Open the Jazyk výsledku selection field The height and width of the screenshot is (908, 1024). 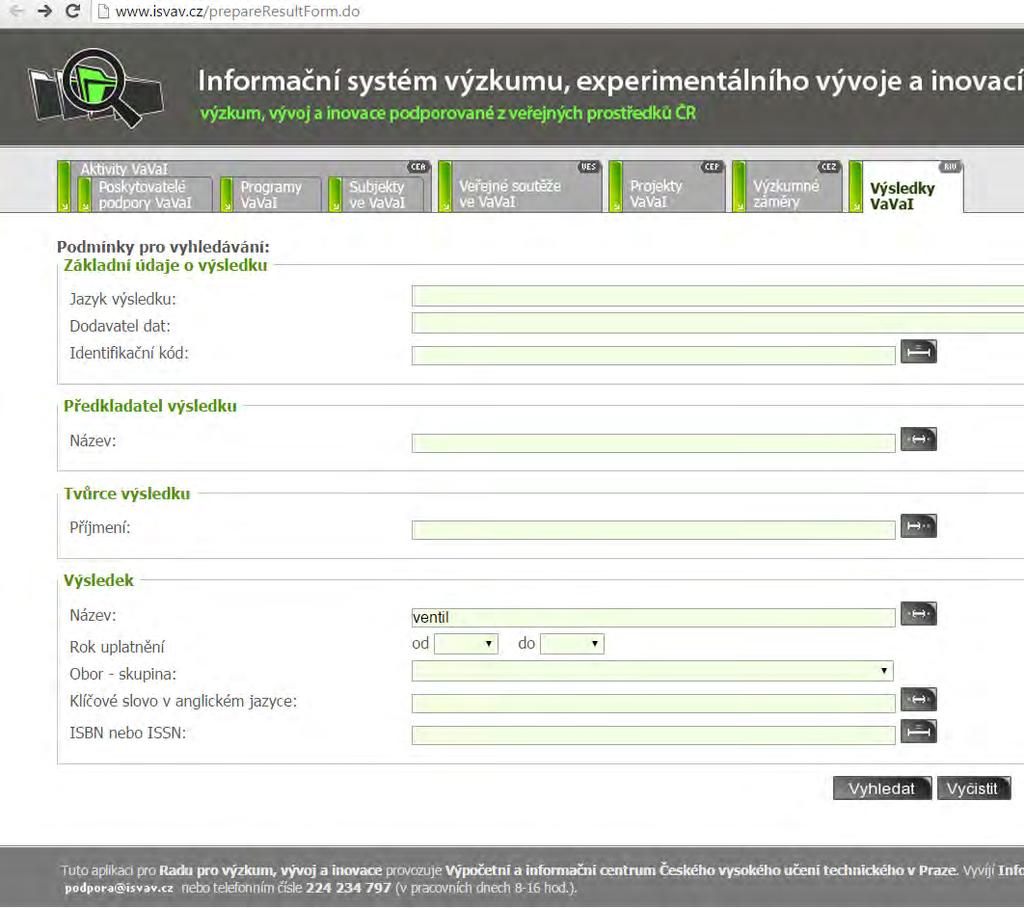tap(718, 296)
